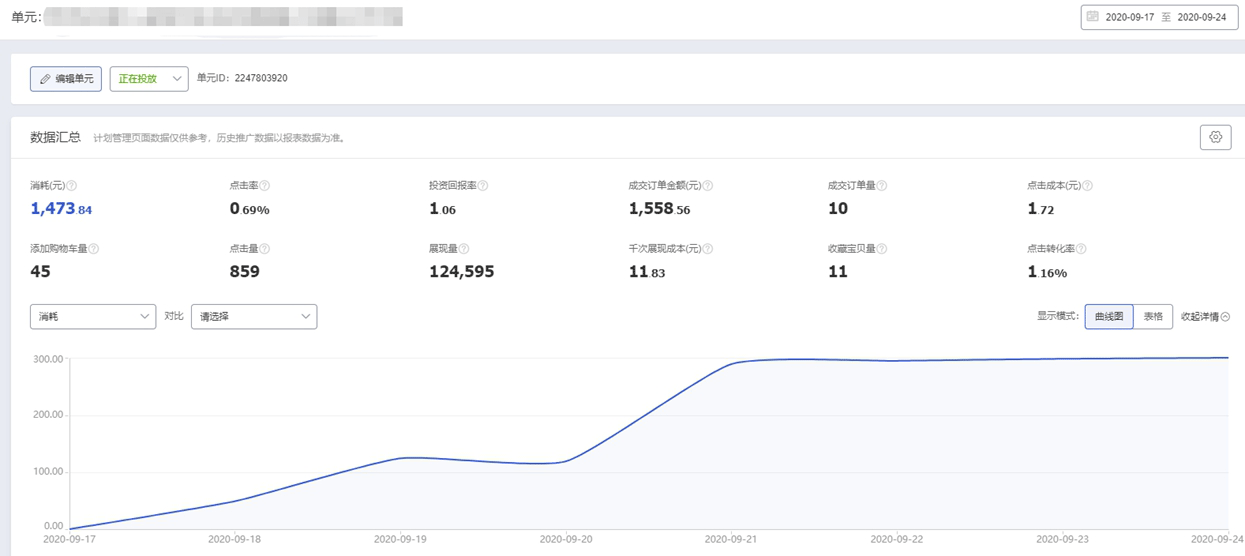Click the help icon beside 成交订单金额(元)
1245x556 pixels.
point(708,186)
